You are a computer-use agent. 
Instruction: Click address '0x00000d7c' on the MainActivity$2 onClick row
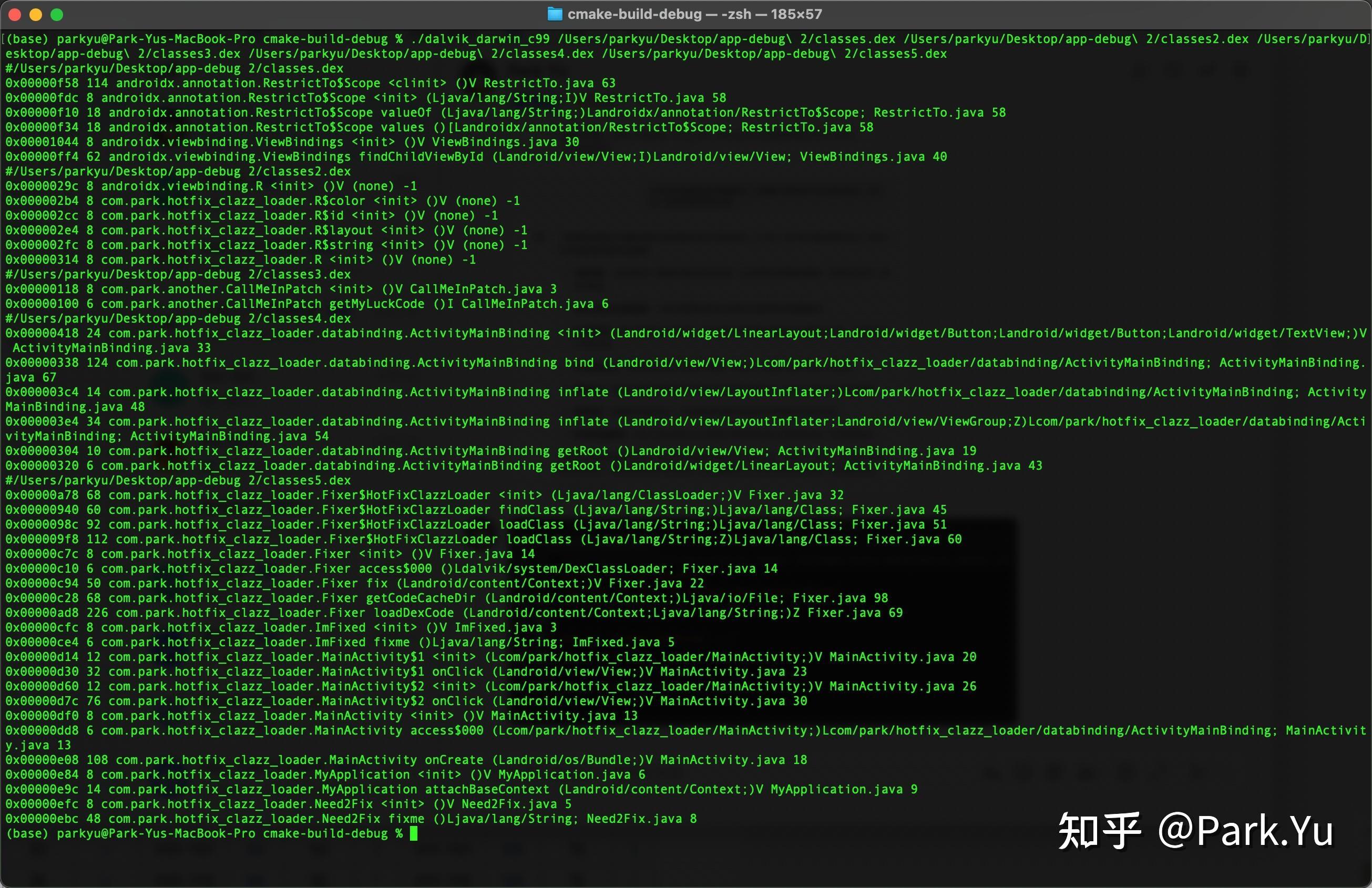pos(42,701)
